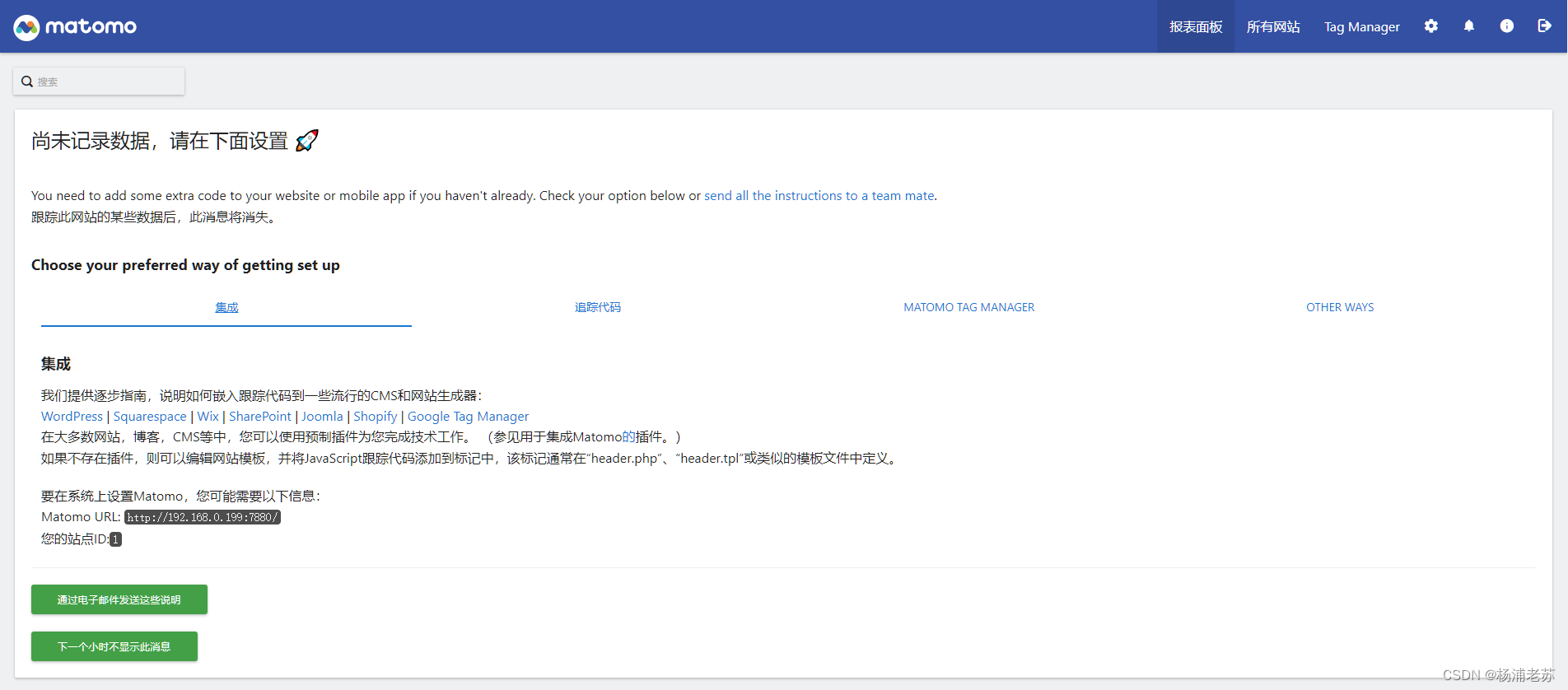Viewport: 1568px width, 690px height.
Task: Open the 所有网站 menu item
Action: 1273,26
